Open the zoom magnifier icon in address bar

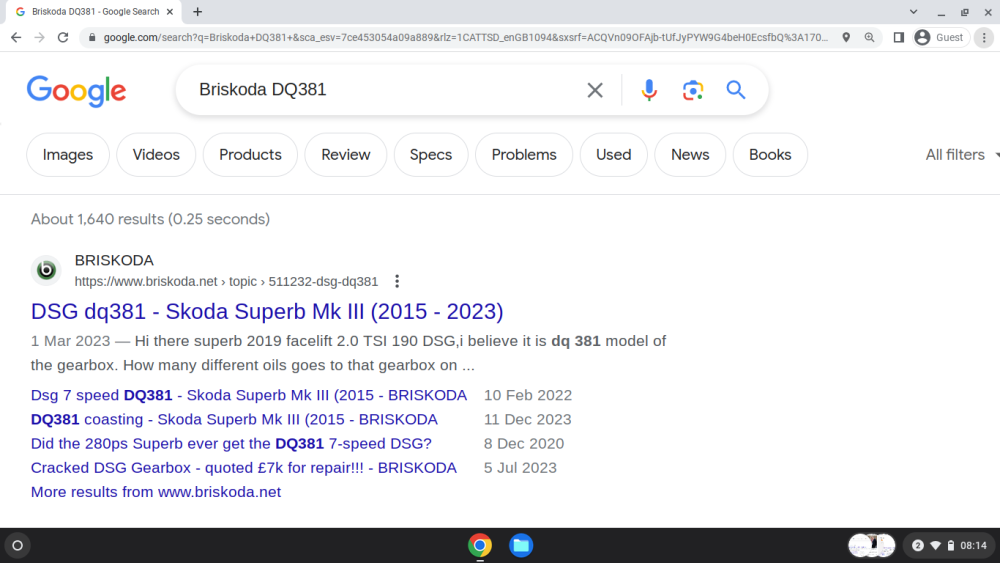[869, 38]
